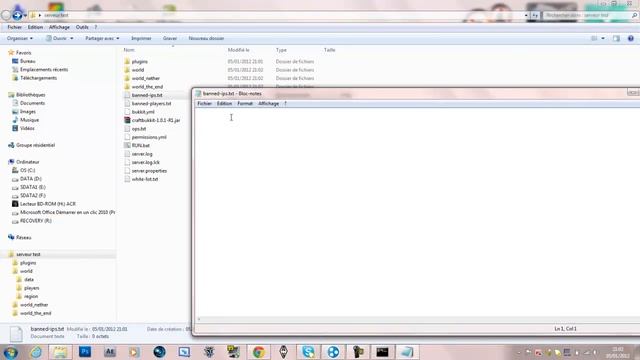Open the RECOVERY (R:) drive

pyautogui.click(x=32, y=221)
